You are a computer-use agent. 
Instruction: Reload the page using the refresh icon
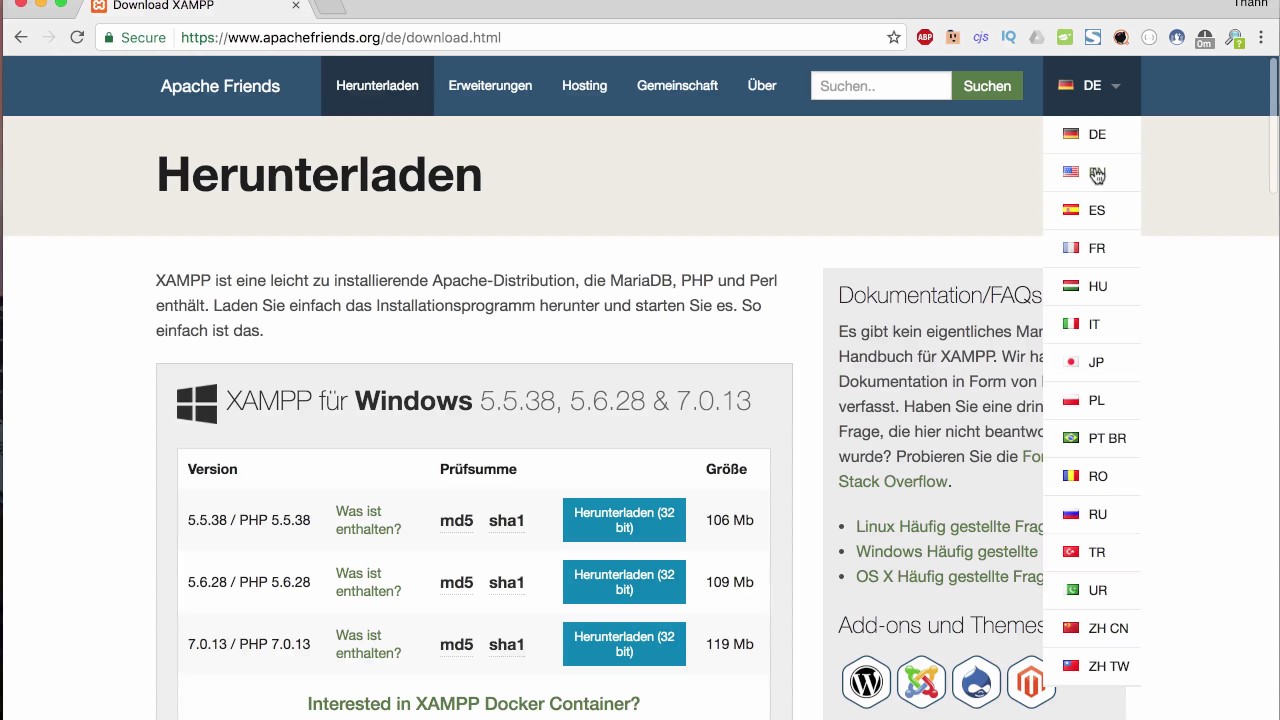pos(77,37)
